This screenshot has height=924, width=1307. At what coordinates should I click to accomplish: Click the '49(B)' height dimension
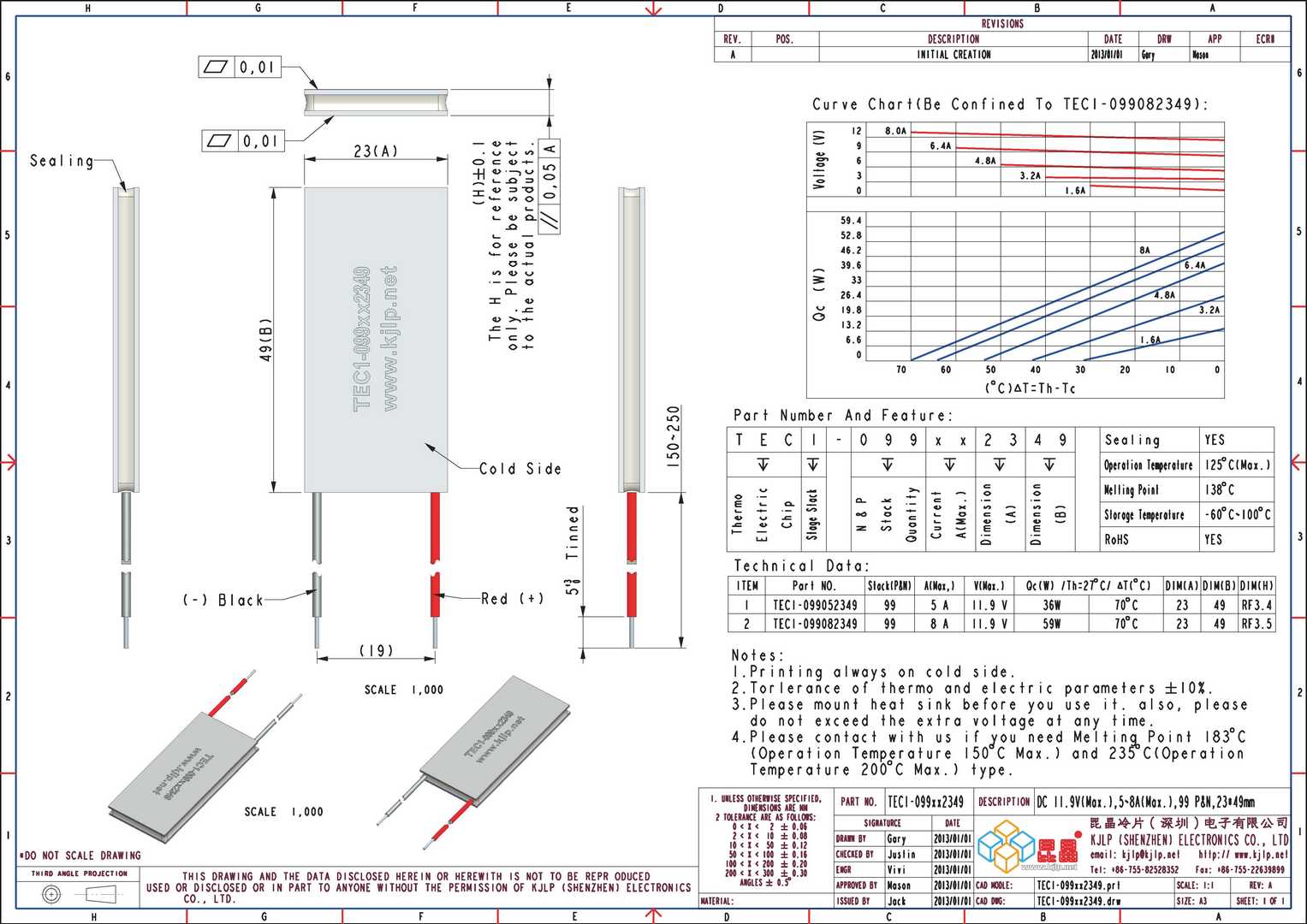265,341
